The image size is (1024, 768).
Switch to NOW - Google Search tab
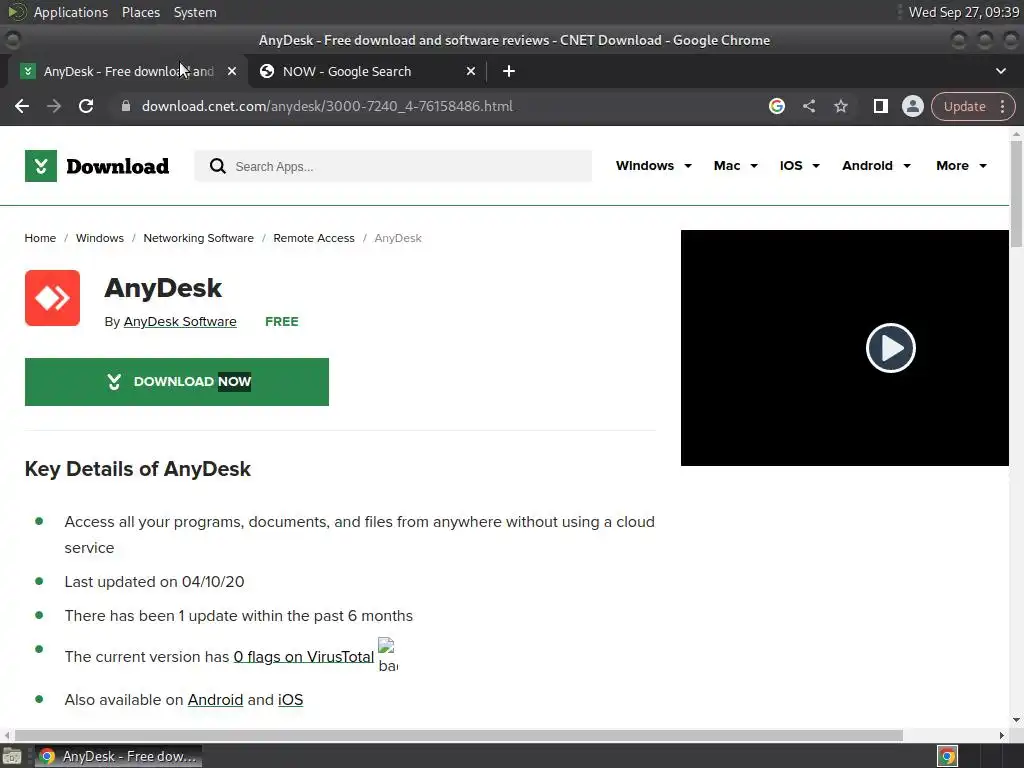[366, 71]
